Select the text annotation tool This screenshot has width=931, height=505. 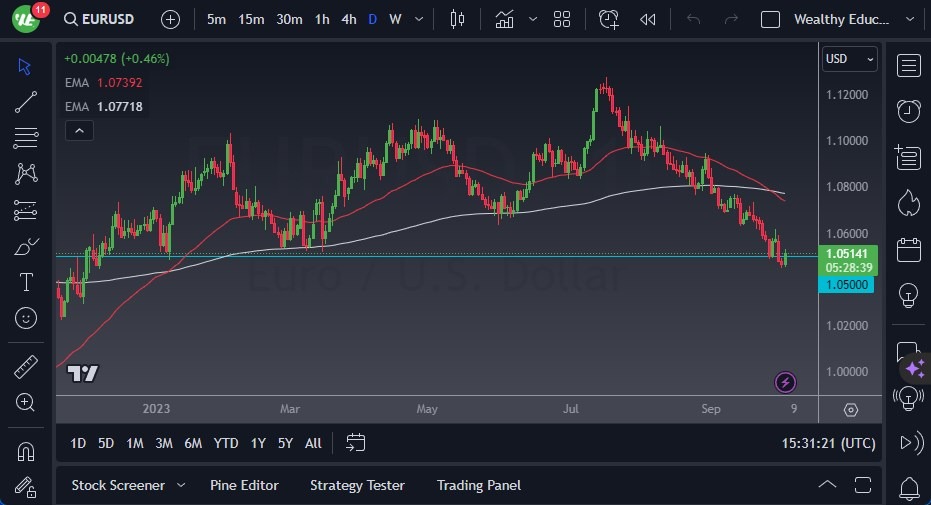pyautogui.click(x=27, y=282)
